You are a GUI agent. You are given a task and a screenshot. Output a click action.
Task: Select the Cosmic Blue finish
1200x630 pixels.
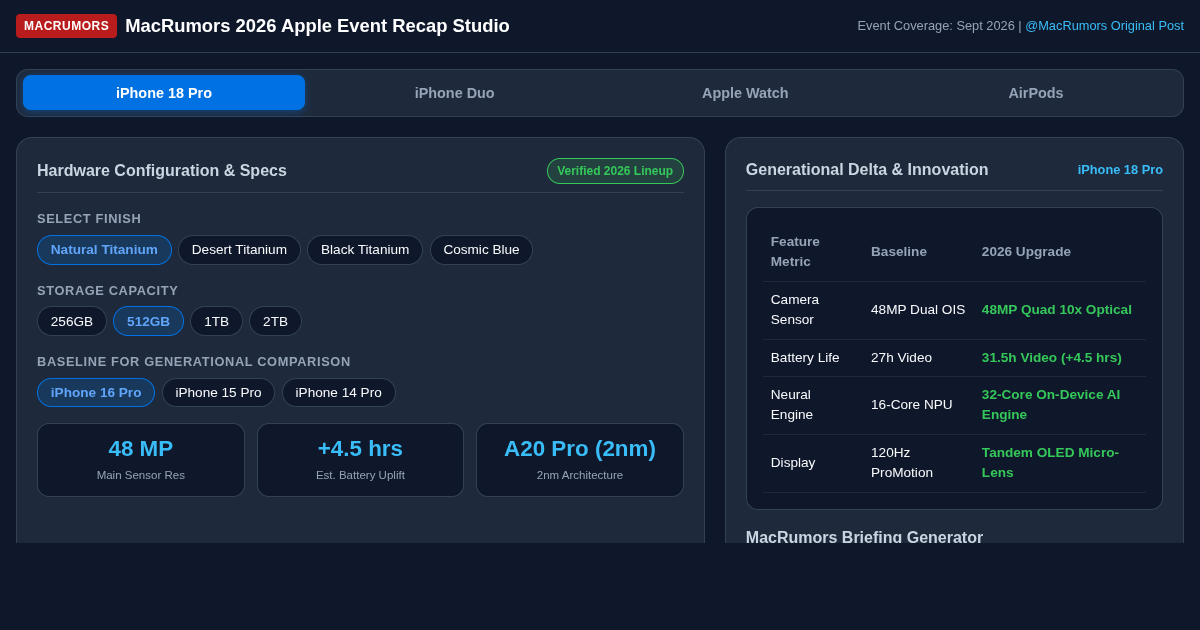pyautogui.click(x=481, y=250)
